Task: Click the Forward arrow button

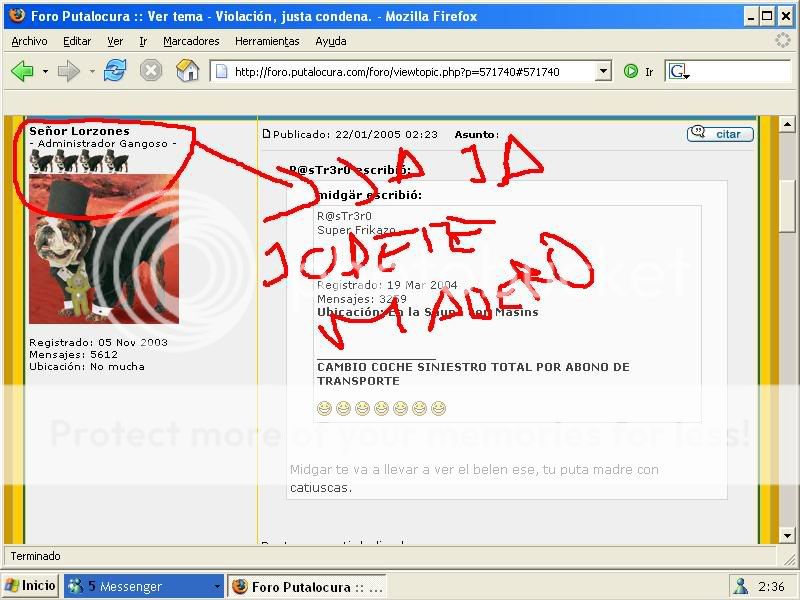Action: [x=68, y=71]
